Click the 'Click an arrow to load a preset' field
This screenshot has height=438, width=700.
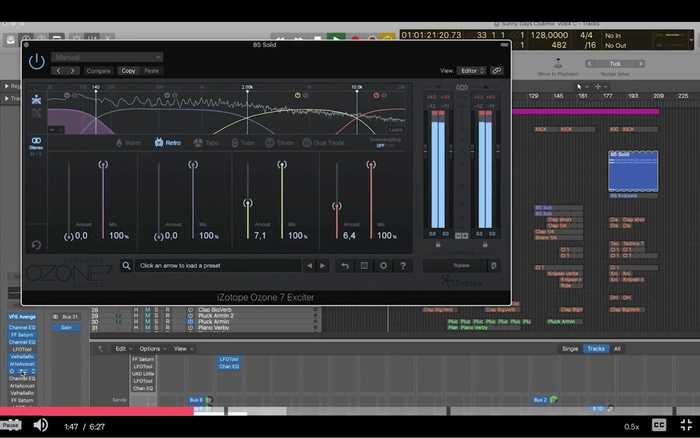[x=218, y=266]
